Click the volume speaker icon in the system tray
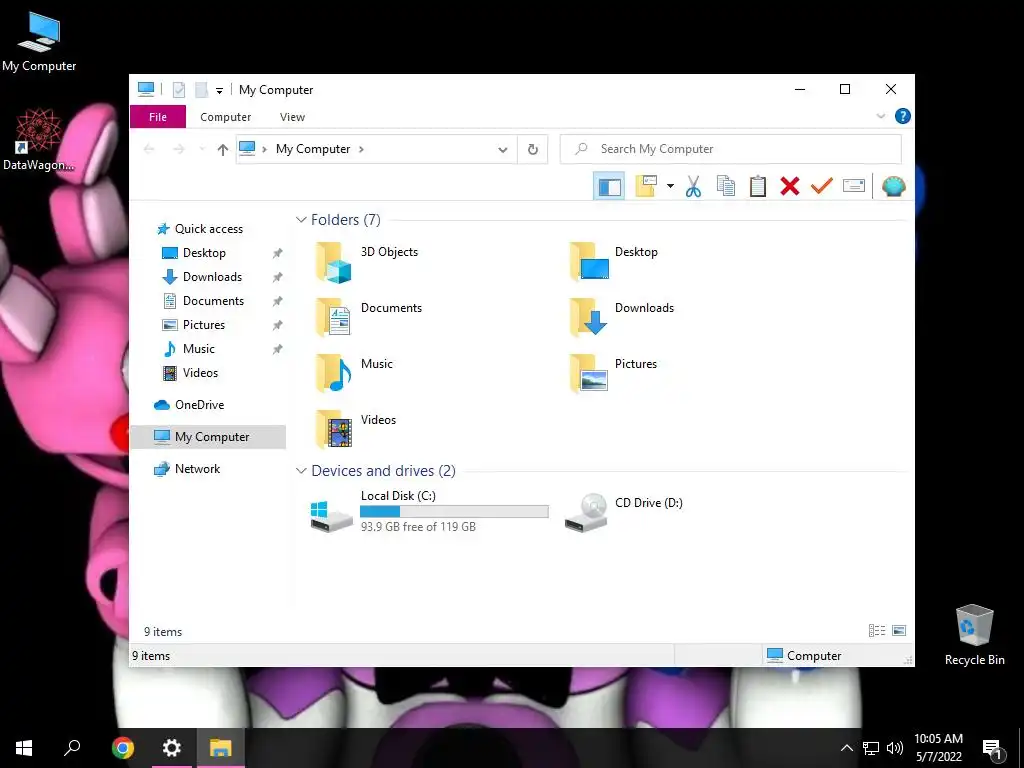 tap(895, 748)
